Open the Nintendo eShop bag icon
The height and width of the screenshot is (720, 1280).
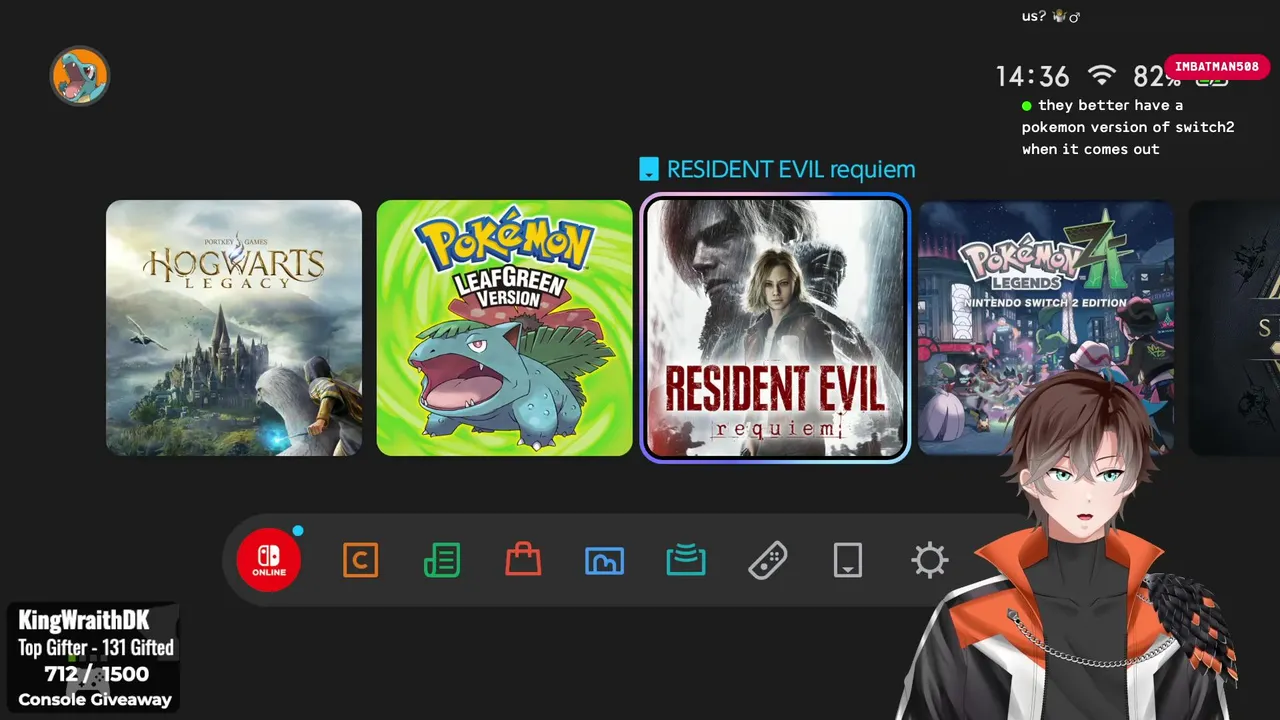(523, 560)
